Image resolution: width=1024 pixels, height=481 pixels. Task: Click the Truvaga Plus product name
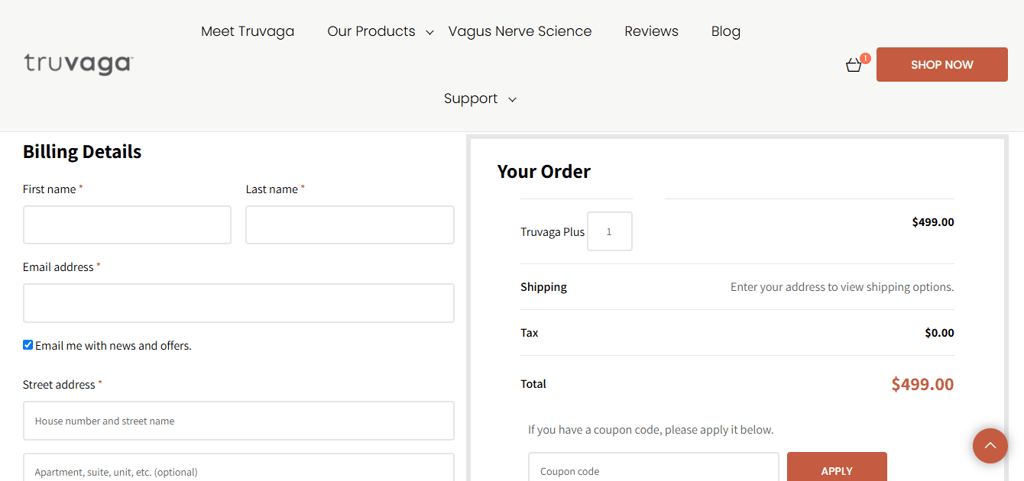click(552, 232)
